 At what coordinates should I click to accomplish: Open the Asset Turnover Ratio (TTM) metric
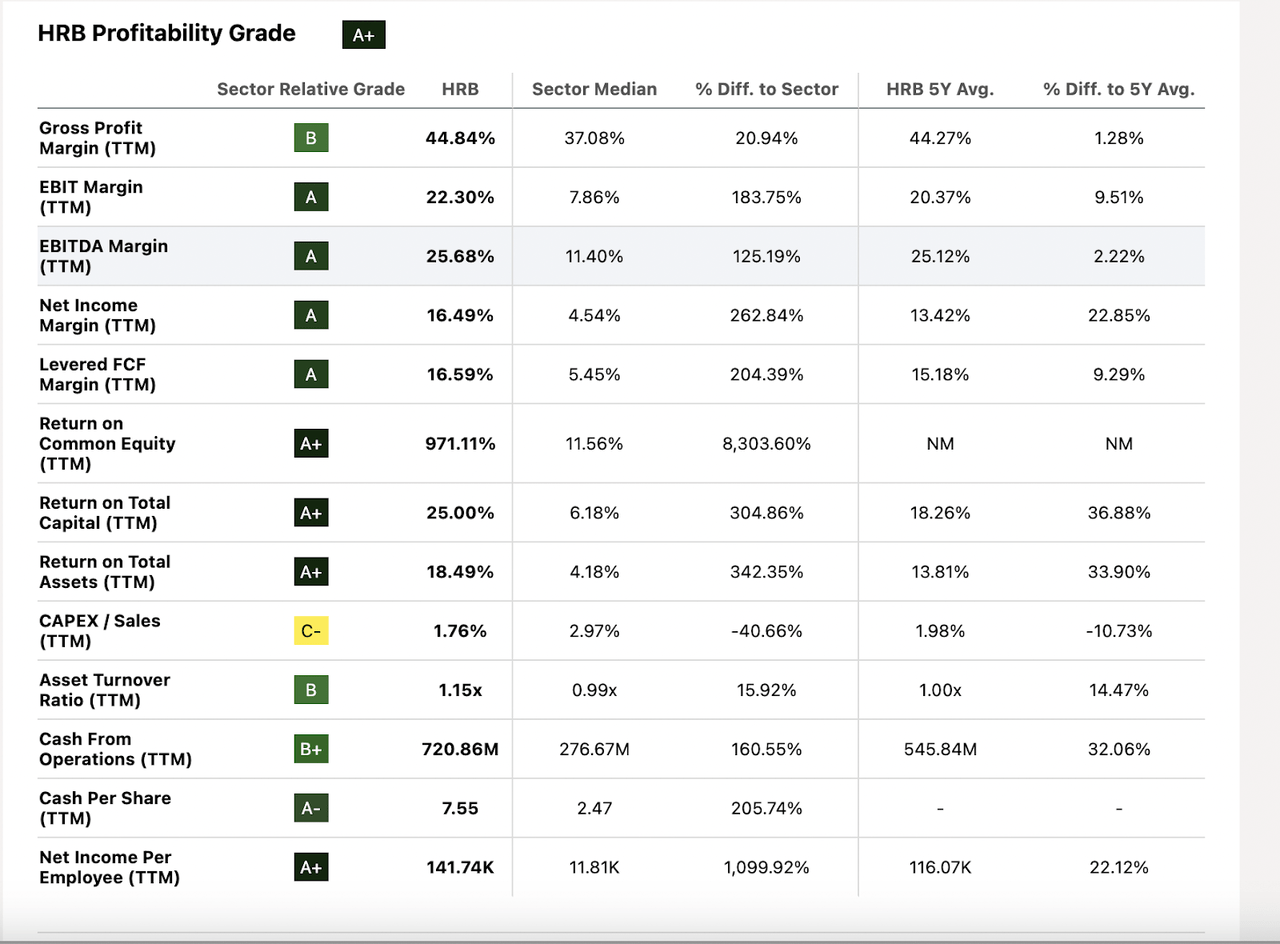coord(105,689)
